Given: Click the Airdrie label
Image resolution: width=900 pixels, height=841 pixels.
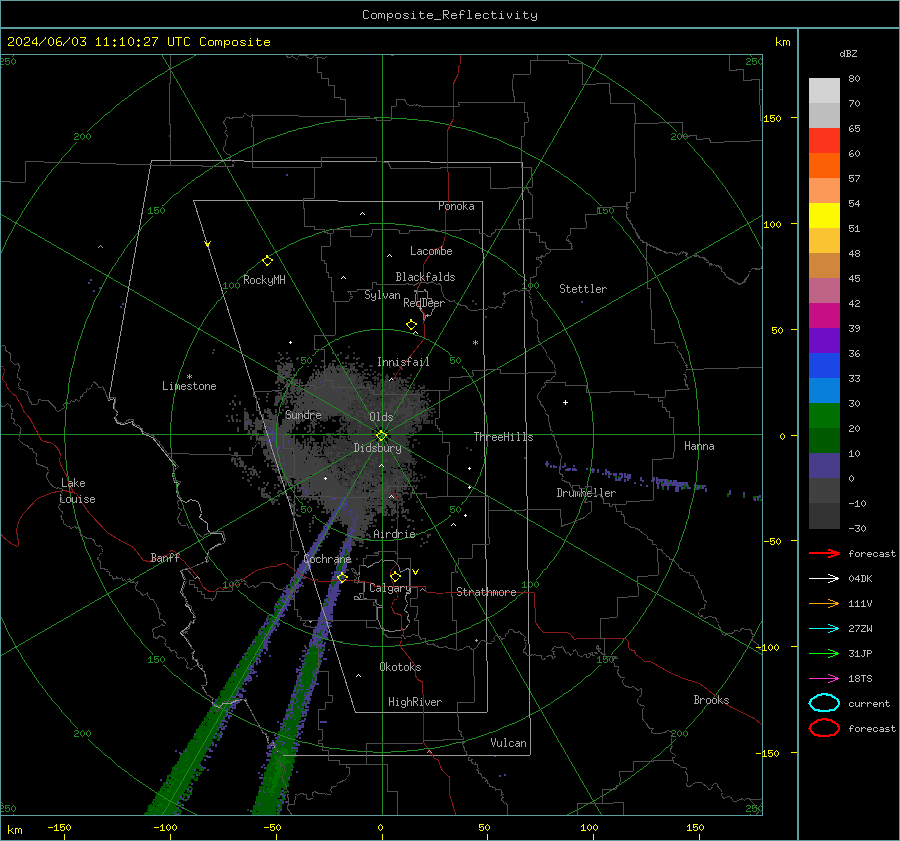Looking at the screenshot, I should 394,534.
